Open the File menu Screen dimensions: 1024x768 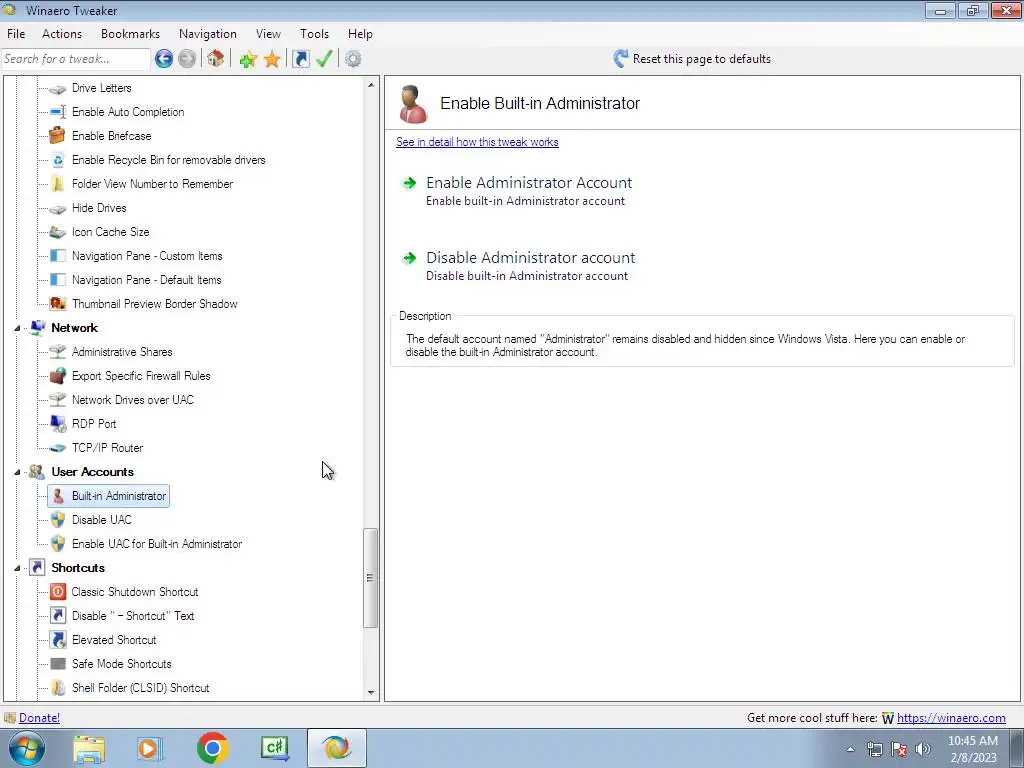16,34
